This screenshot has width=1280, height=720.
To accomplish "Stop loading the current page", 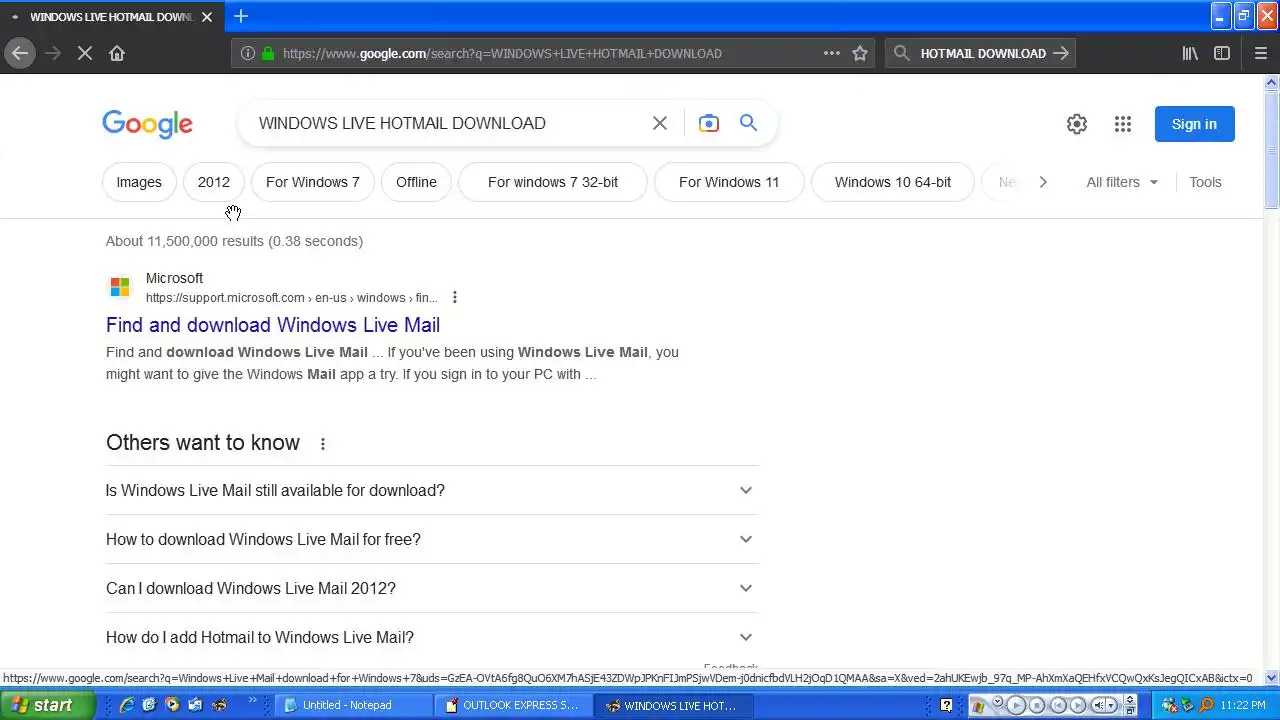I will pyautogui.click(x=85, y=53).
